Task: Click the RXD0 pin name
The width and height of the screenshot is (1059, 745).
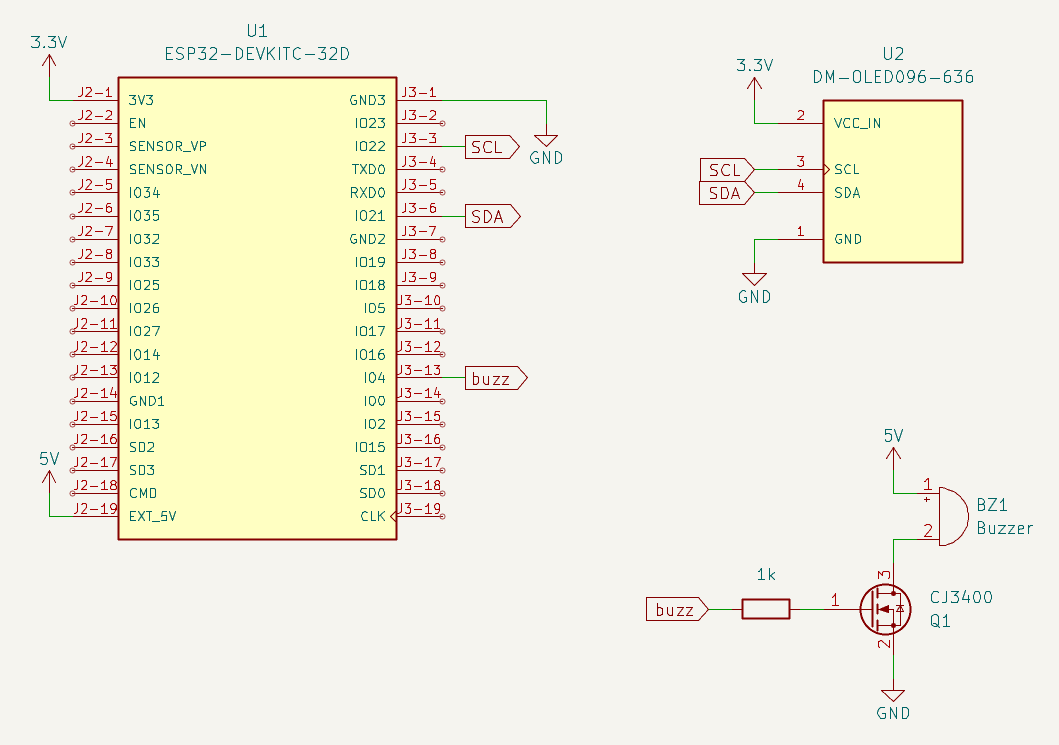Action: tap(367, 193)
